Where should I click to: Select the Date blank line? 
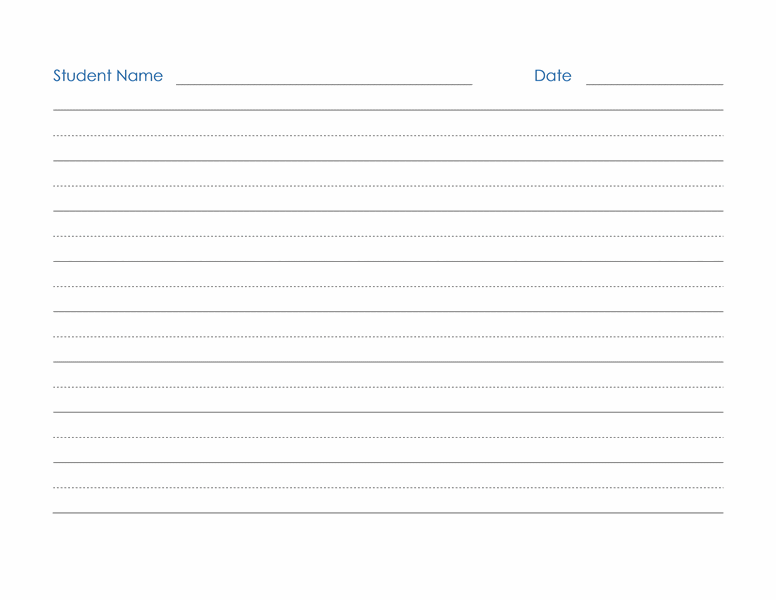pyautogui.click(x=654, y=85)
